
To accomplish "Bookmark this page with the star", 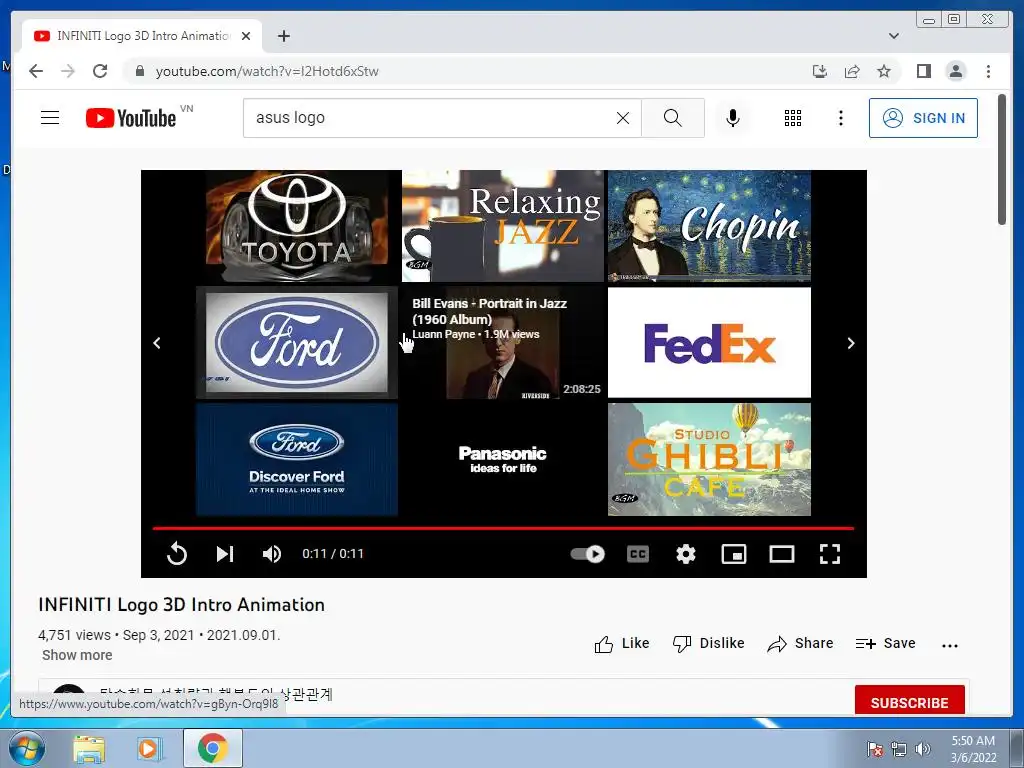I will [884, 71].
